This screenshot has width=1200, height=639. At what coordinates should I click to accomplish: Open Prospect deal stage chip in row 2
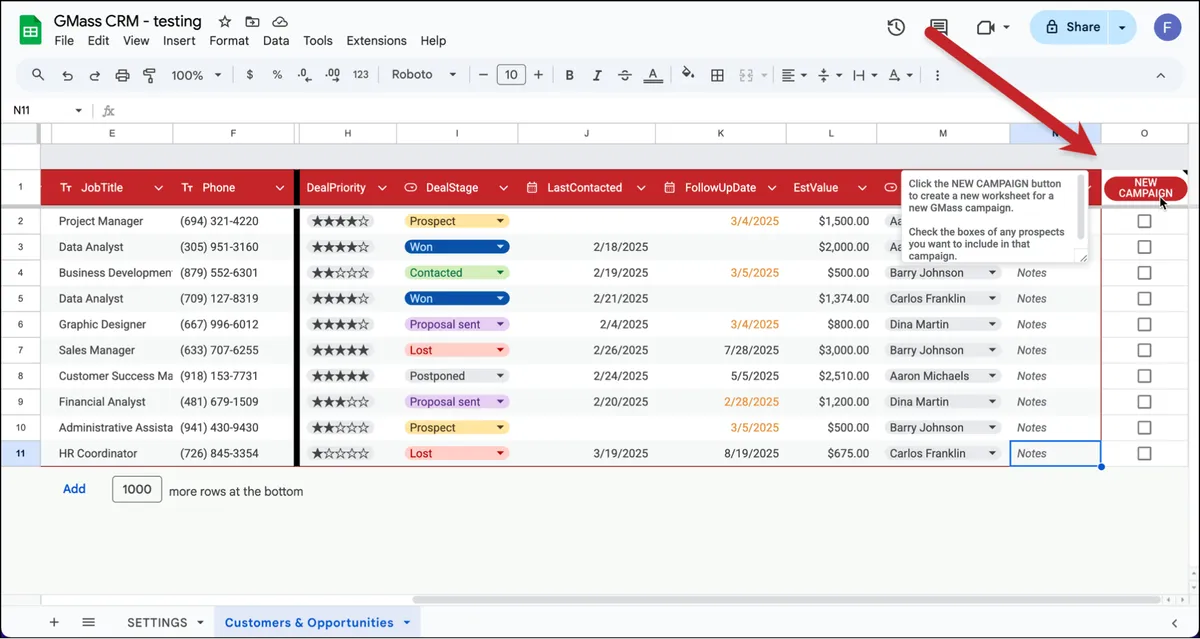point(457,221)
